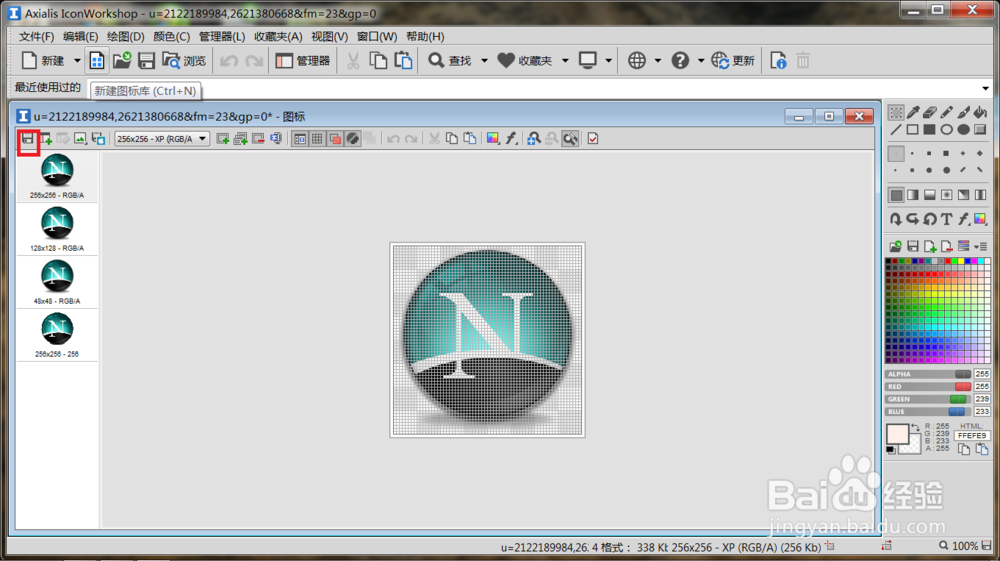The width and height of the screenshot is (1000, 561).
Task: Expand the 收藏夹 dropdown arrow
Action: (x=564, y=61)
